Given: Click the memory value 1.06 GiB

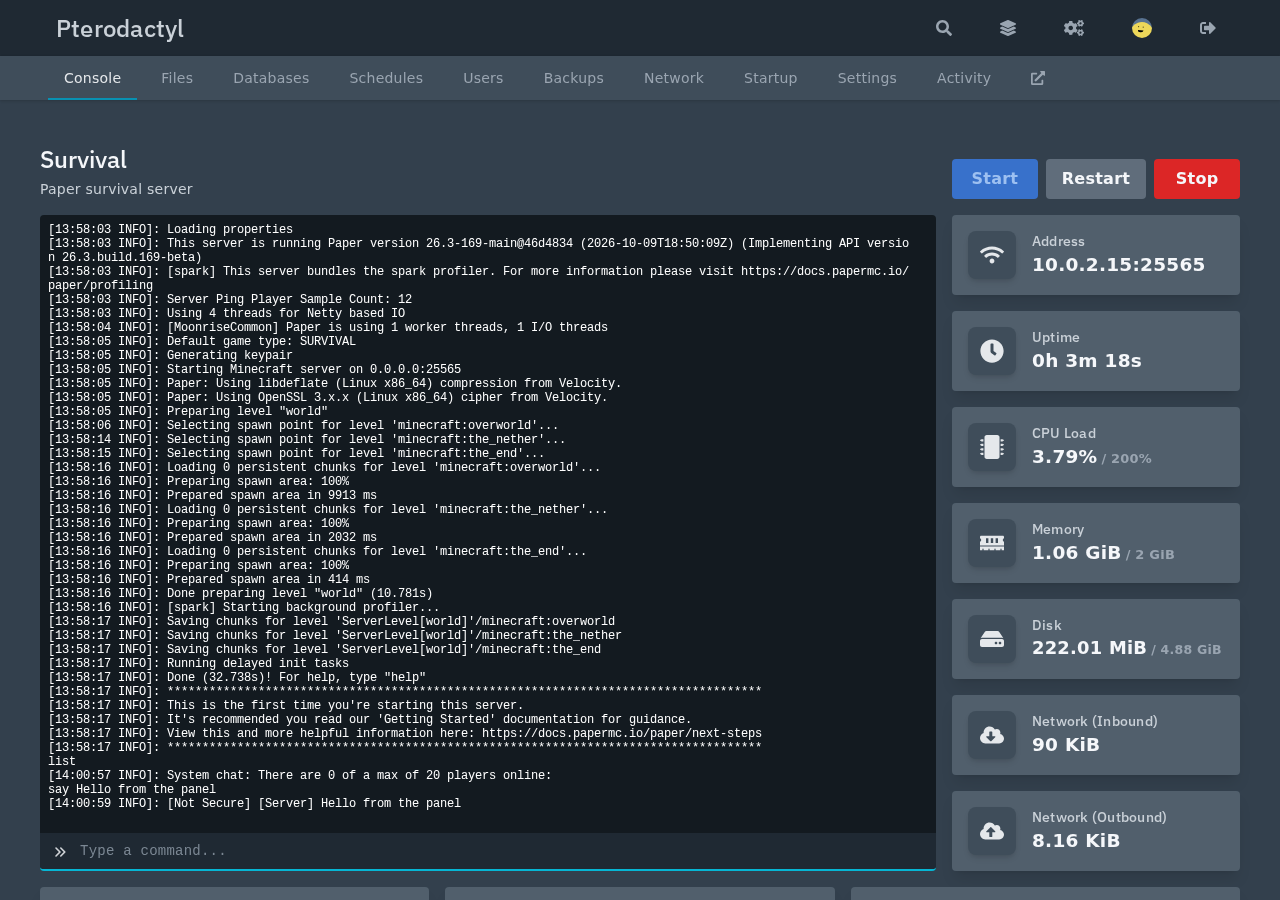Looking at the screenshot, I should point(1077,553).
